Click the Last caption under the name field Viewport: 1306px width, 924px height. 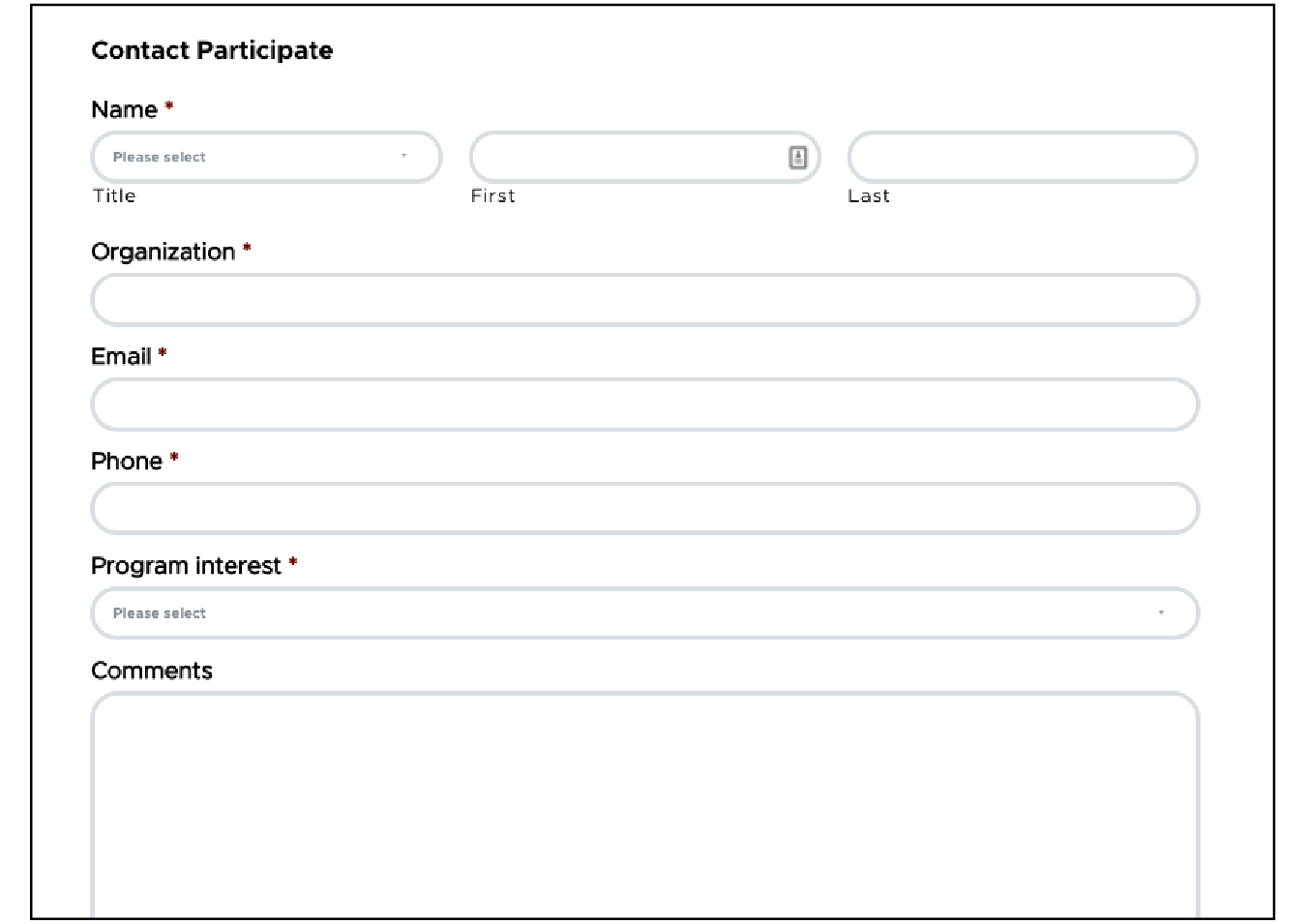pyautogui.click(x=868, y=195)
